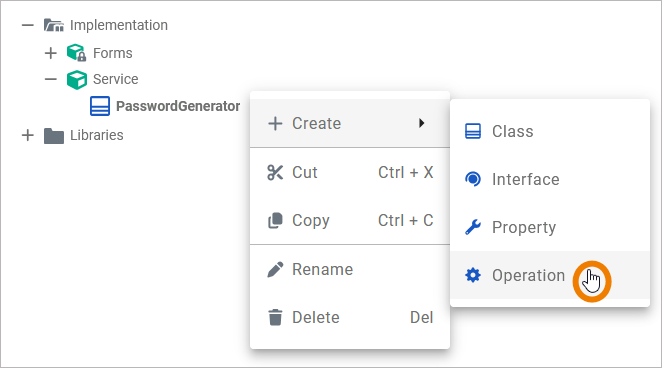
Task: Click the pencil Rename icon
Action: pos(275,269)
